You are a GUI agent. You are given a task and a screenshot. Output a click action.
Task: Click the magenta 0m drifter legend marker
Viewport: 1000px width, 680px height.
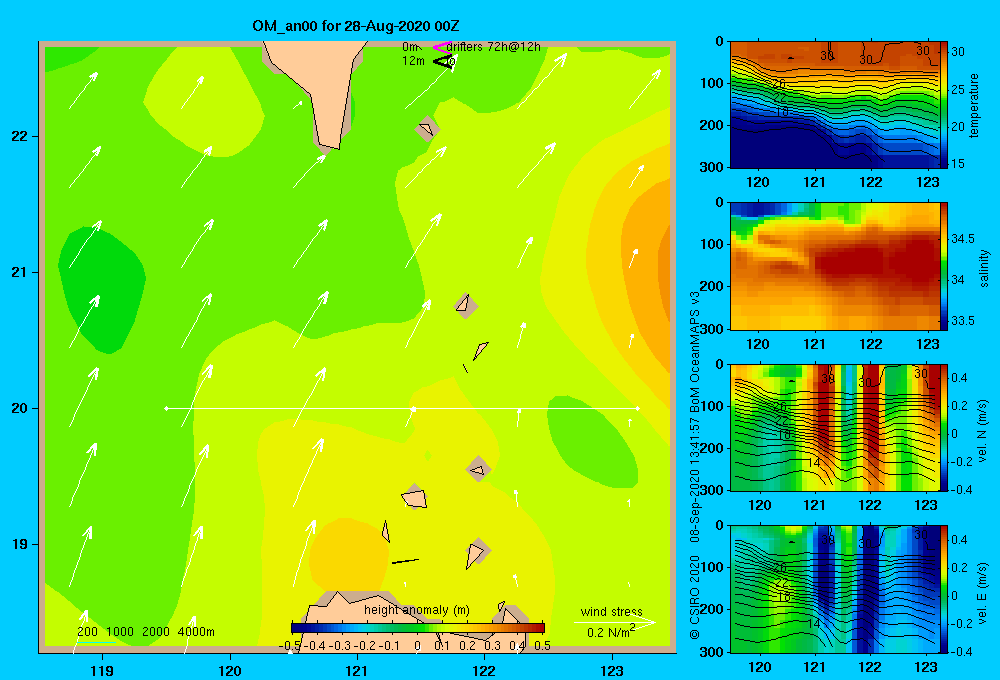(441, 47)
